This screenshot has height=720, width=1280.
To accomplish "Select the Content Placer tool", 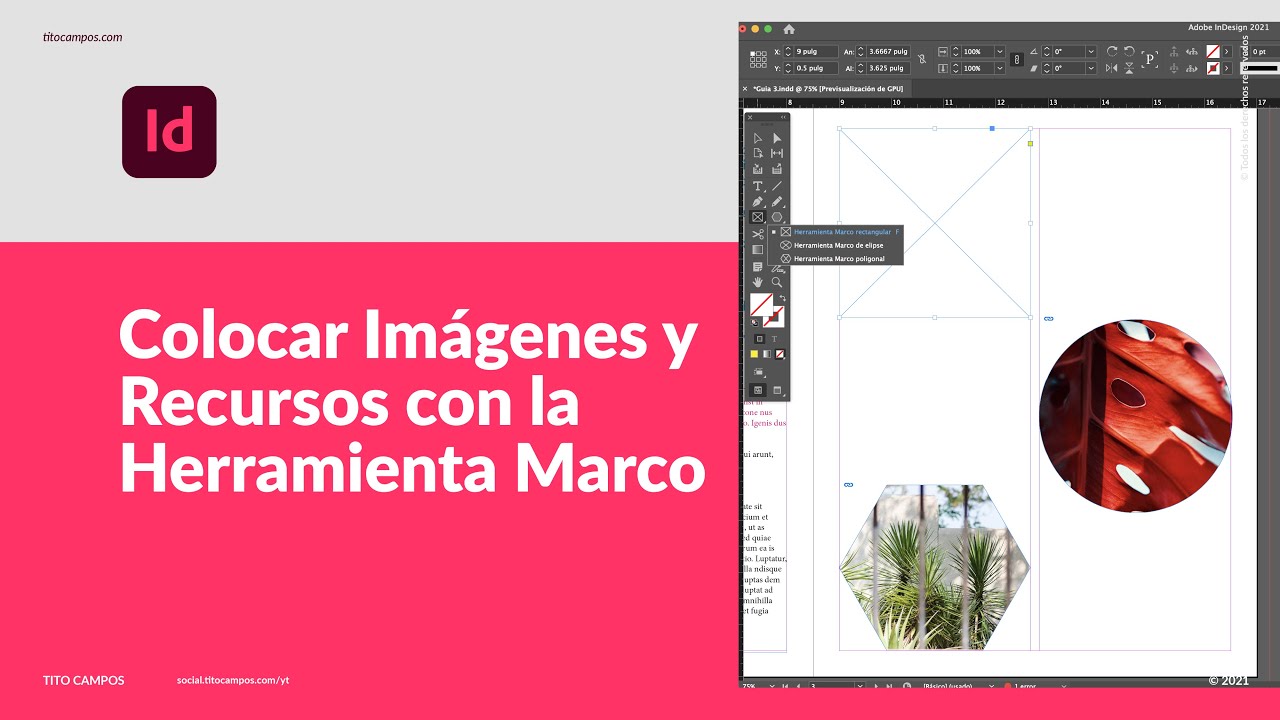I will (777, 169).
